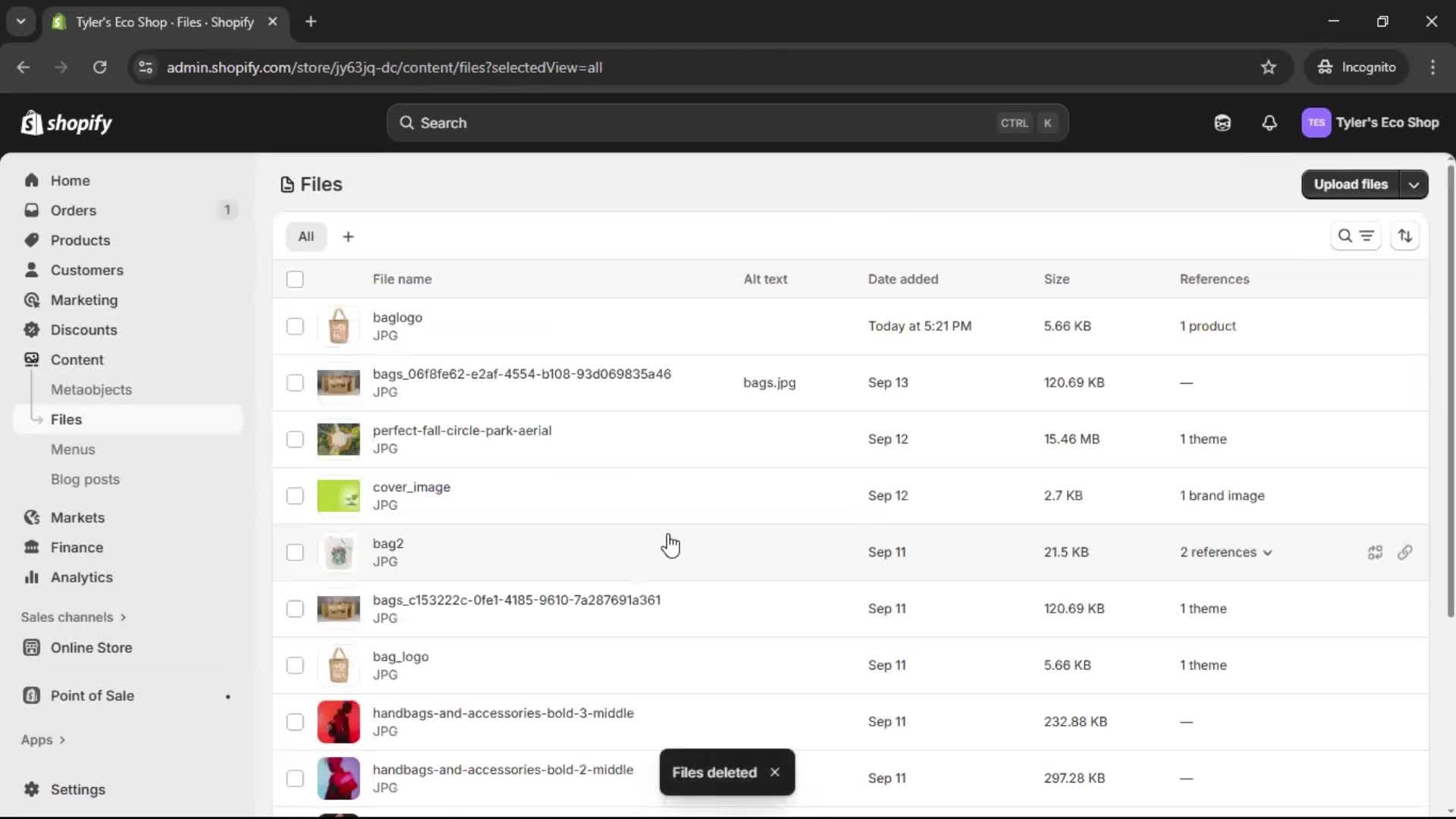Dismiss the Files deleted toast notification
This screenshot has width=1456, height=819.
774,772
